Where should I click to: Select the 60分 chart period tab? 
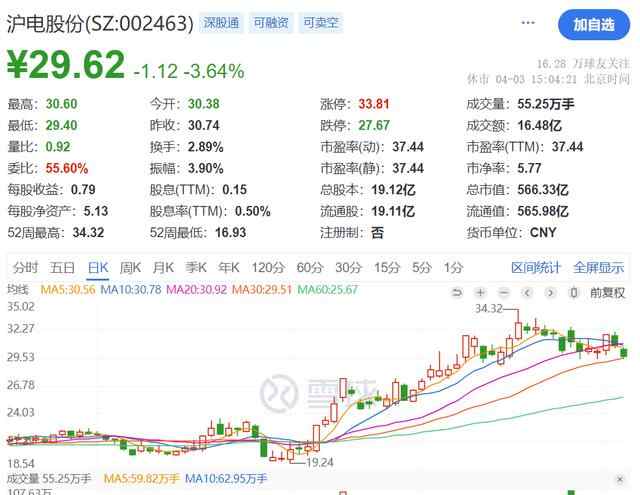[x=310, y=267]
